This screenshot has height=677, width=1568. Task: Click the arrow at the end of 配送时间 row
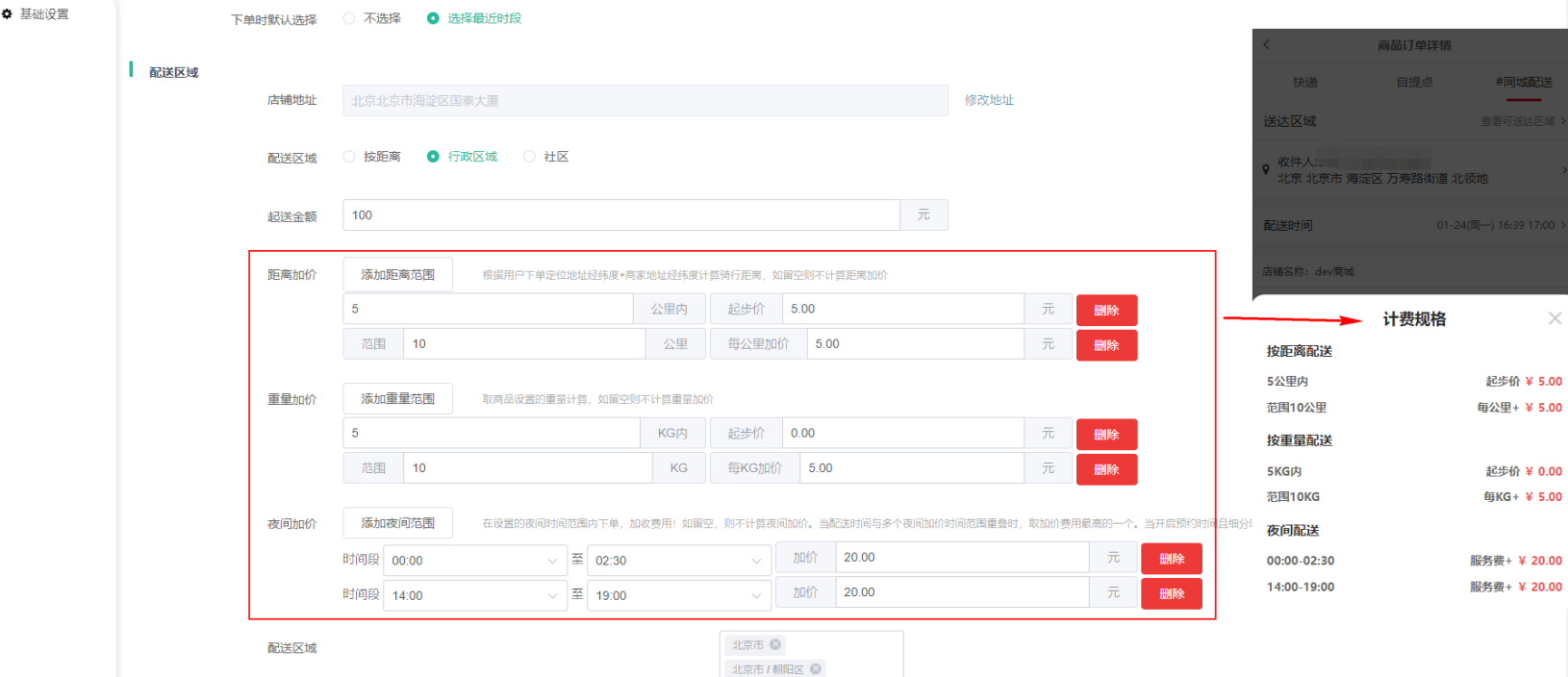pos(1563,225)
